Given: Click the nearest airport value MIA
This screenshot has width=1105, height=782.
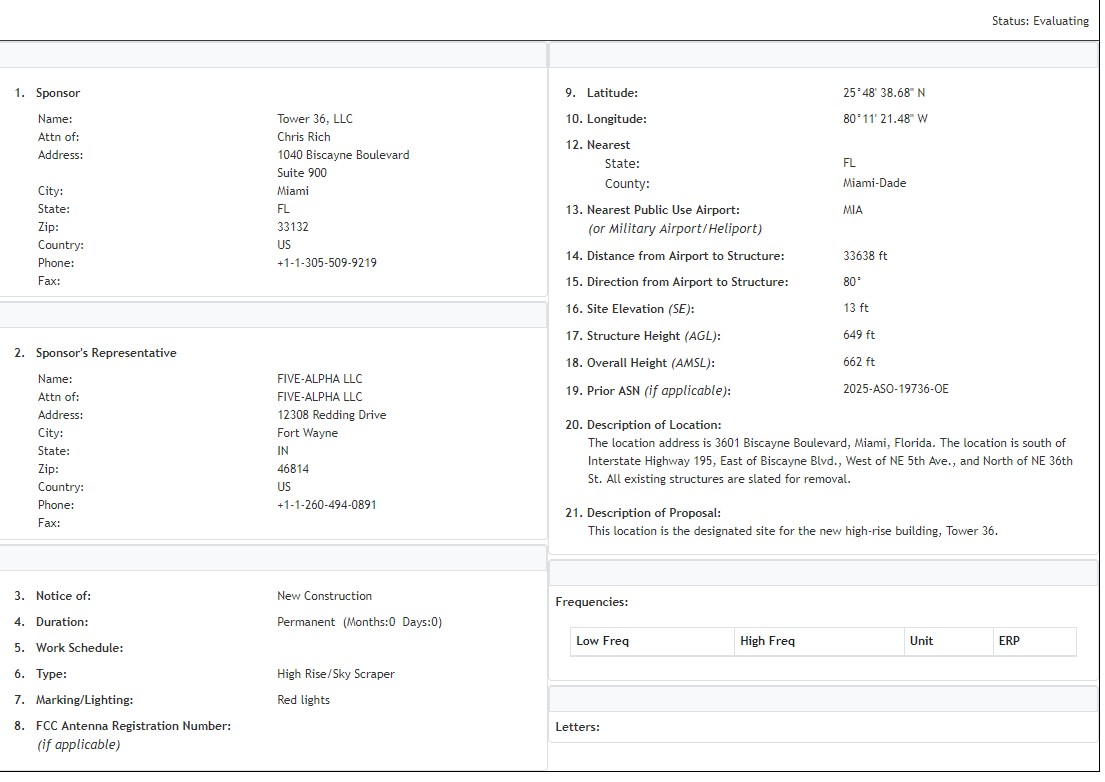Looking at the screenshot, I should (852, 210).
